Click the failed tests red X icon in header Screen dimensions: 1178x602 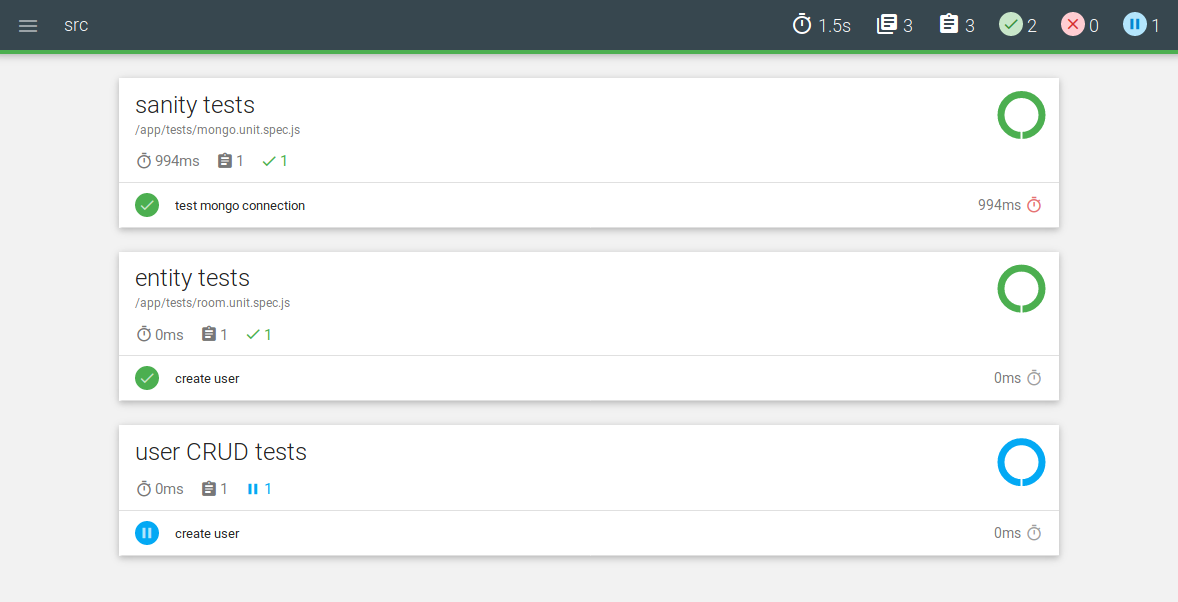(1073, 25)
